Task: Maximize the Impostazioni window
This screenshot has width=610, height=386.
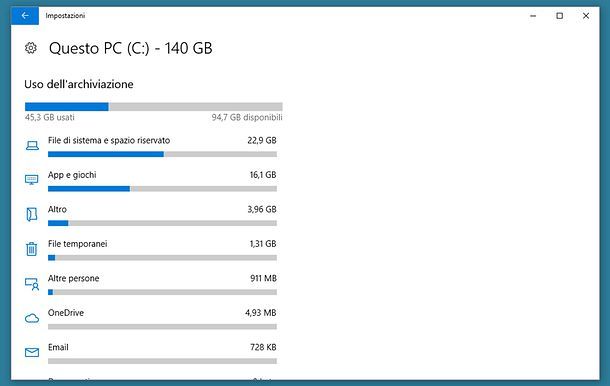Action: pos(559,16)
